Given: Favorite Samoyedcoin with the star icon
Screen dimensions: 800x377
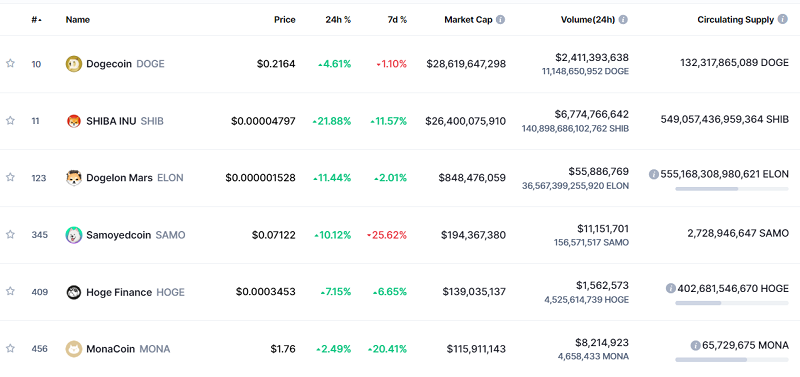Looking at the screenshot, I should tap(10, 235).
